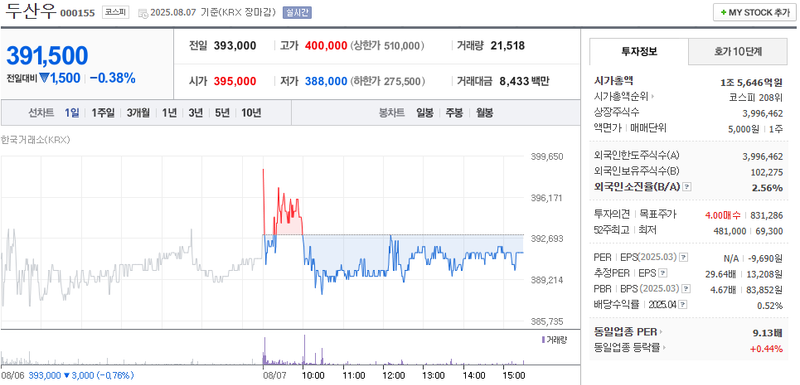Click the 거래량 value 21,518
Viewport: 800px width, 385px height.
[507, 46]
